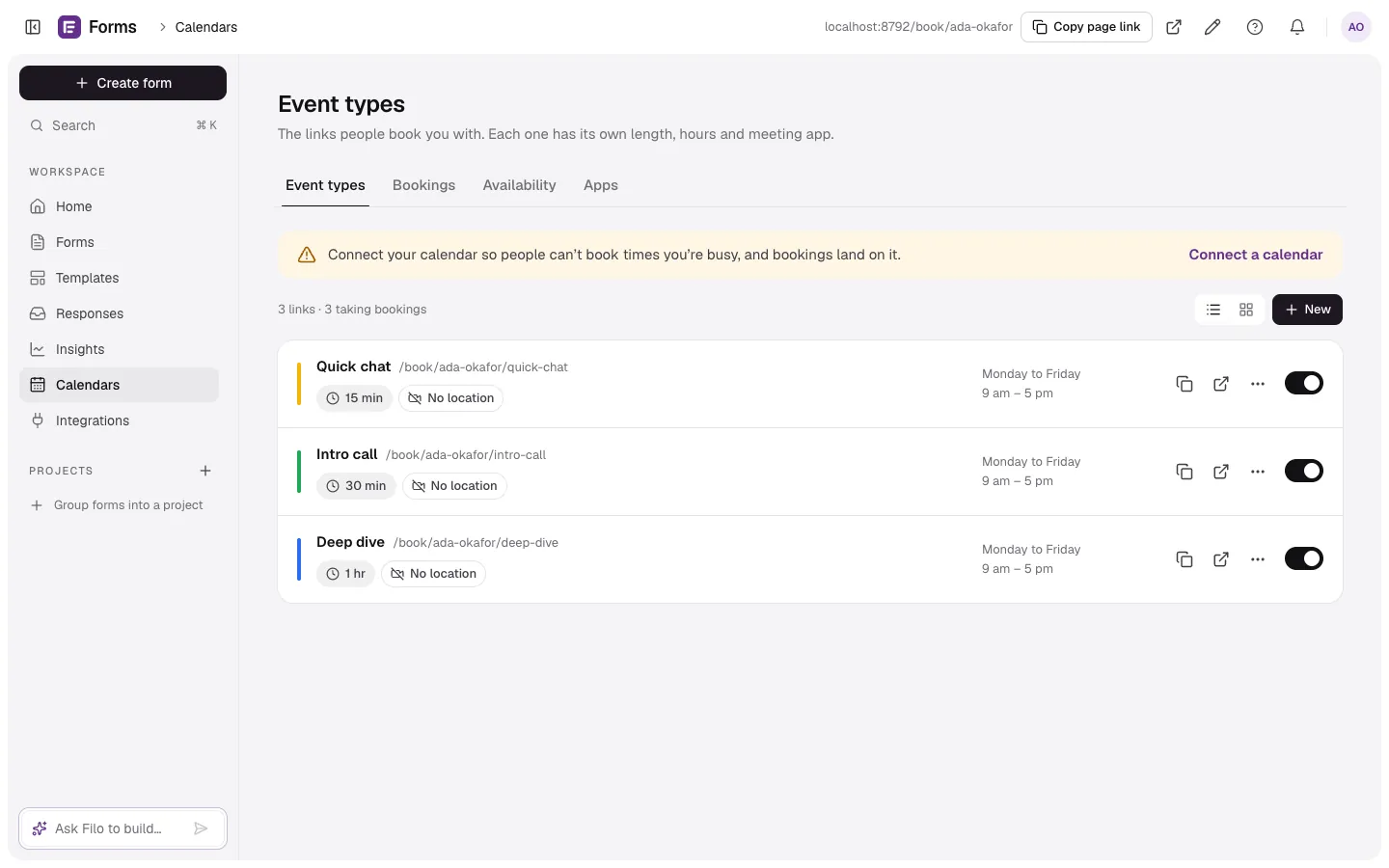The image size is (1389, 868).
Task: Switch to list view icon
Action: pos(1213,310)
